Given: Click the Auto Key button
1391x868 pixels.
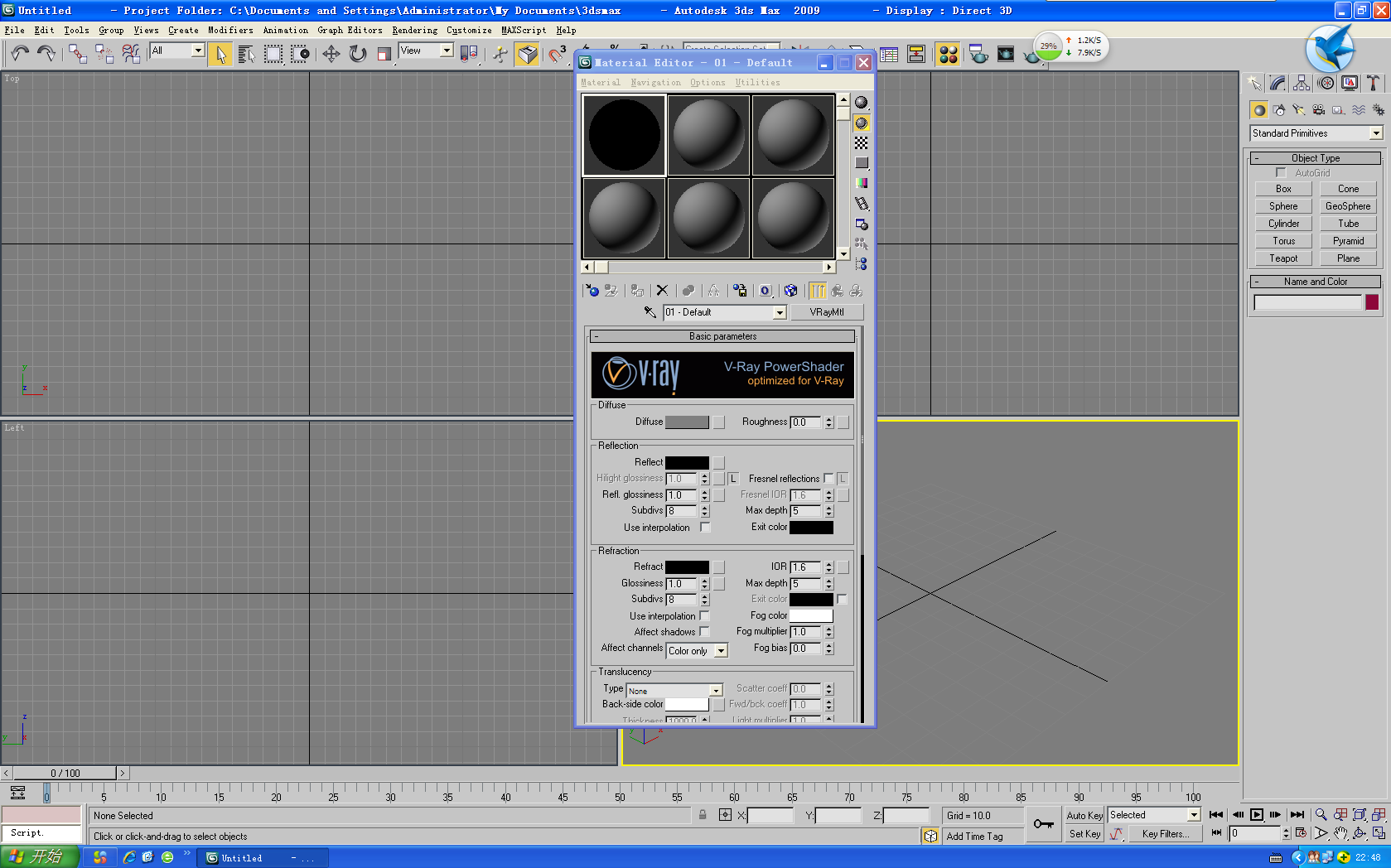Looking at the screenshot, I should (x=1084, y=816).
